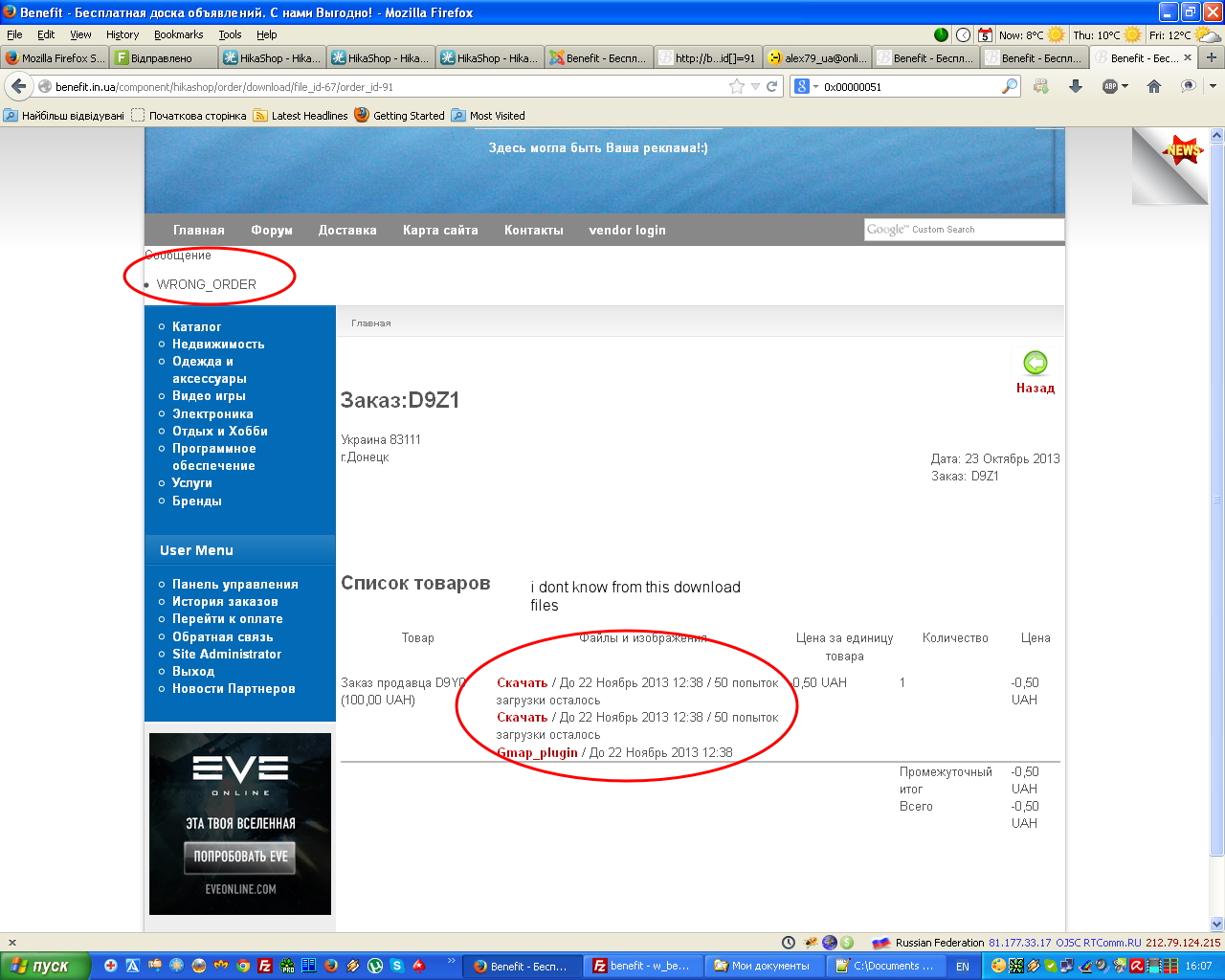The height and width of the screenshot is (980, 1225).
Task: Bookmark this page with the star icon
Action: 737,86
